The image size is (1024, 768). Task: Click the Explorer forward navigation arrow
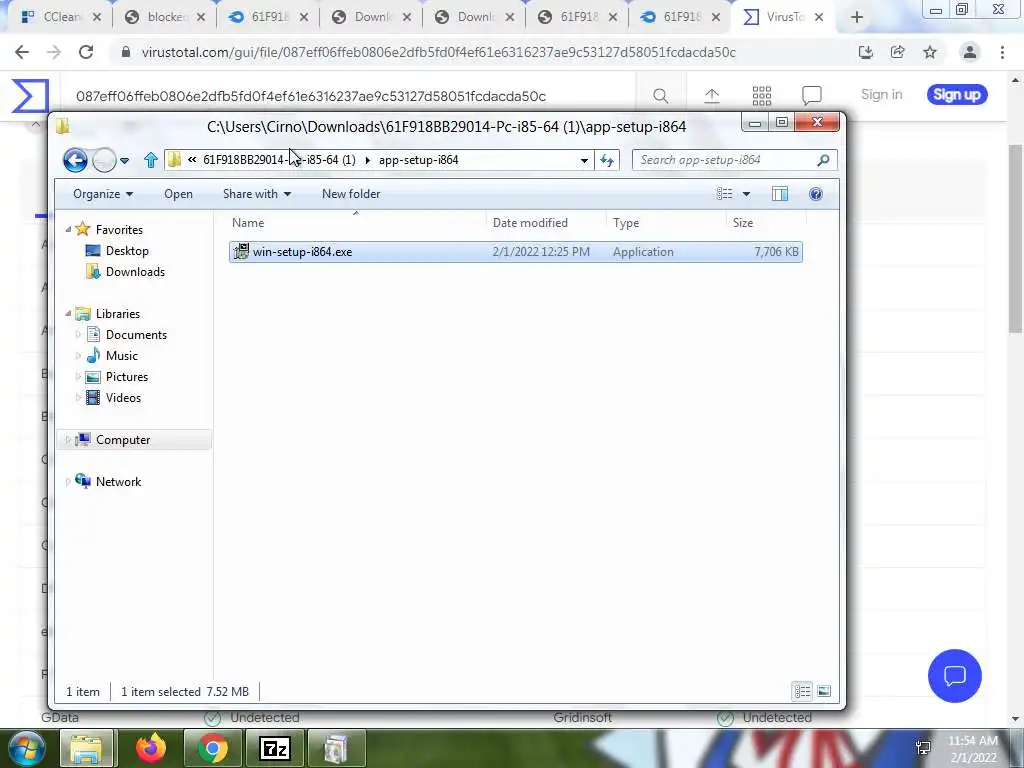104,160
